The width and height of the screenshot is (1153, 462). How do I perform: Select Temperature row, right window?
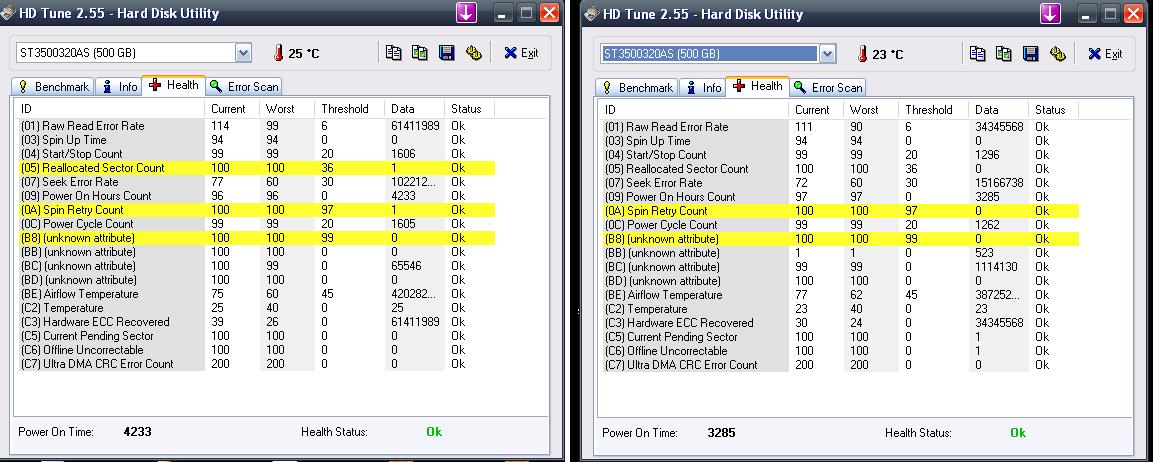click(x=839, y=309)
